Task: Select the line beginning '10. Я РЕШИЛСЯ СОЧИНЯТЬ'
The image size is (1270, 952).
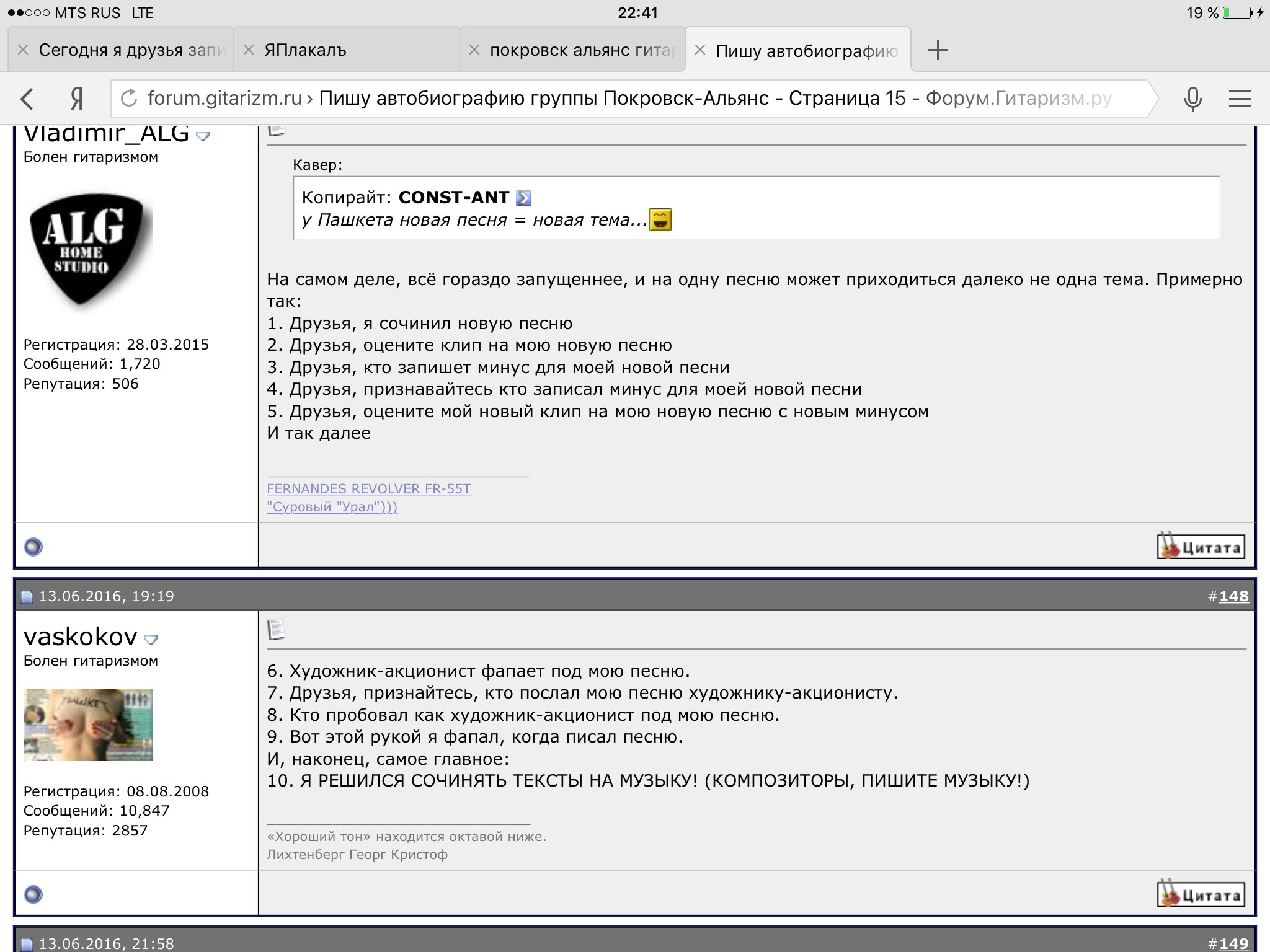Action: 648,781
